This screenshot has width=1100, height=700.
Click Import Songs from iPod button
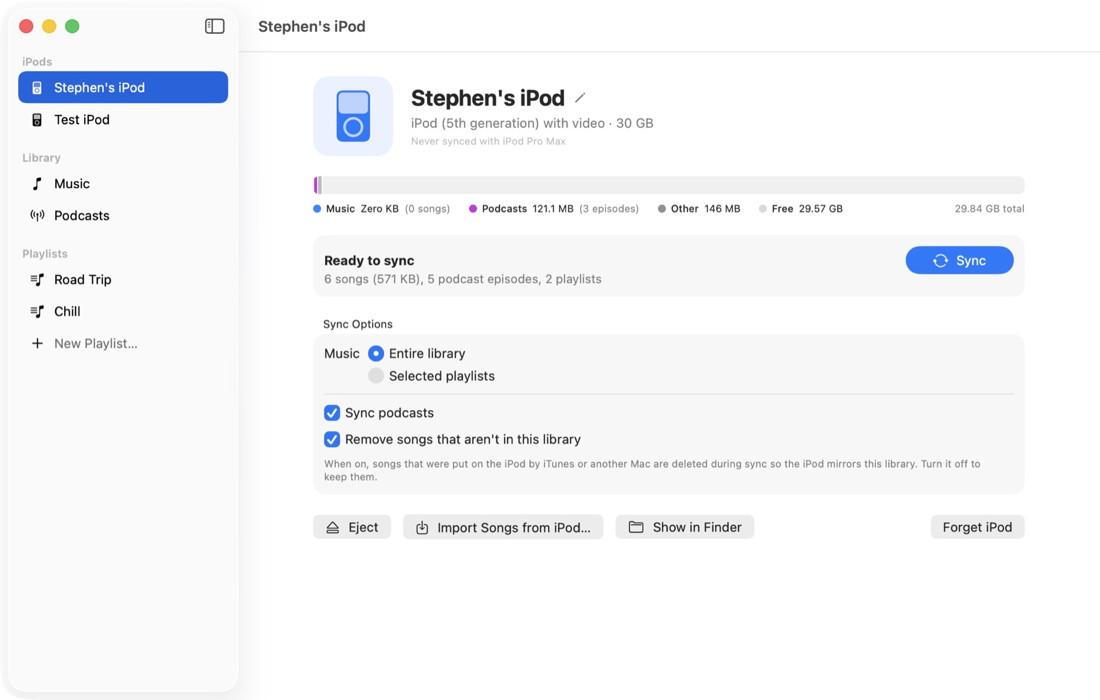click(503, 527)
